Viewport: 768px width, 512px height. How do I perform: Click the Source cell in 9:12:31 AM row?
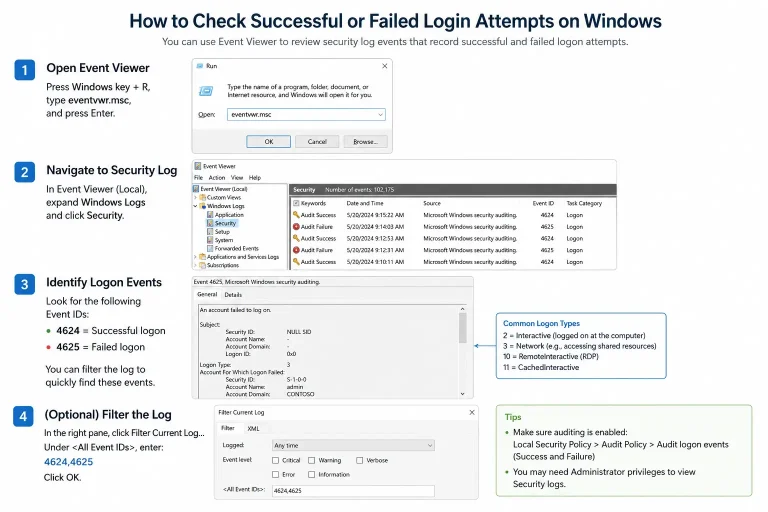[x=470, y=250]
